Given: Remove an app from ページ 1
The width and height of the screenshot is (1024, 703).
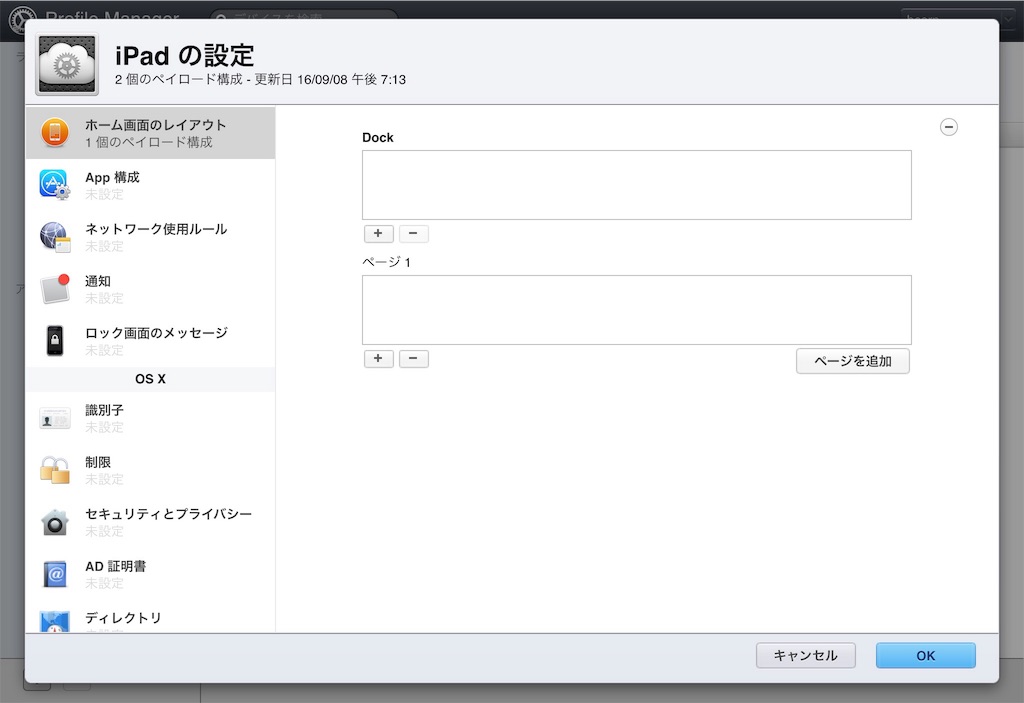Looking at the screenshot, I should tap(414, 358).
